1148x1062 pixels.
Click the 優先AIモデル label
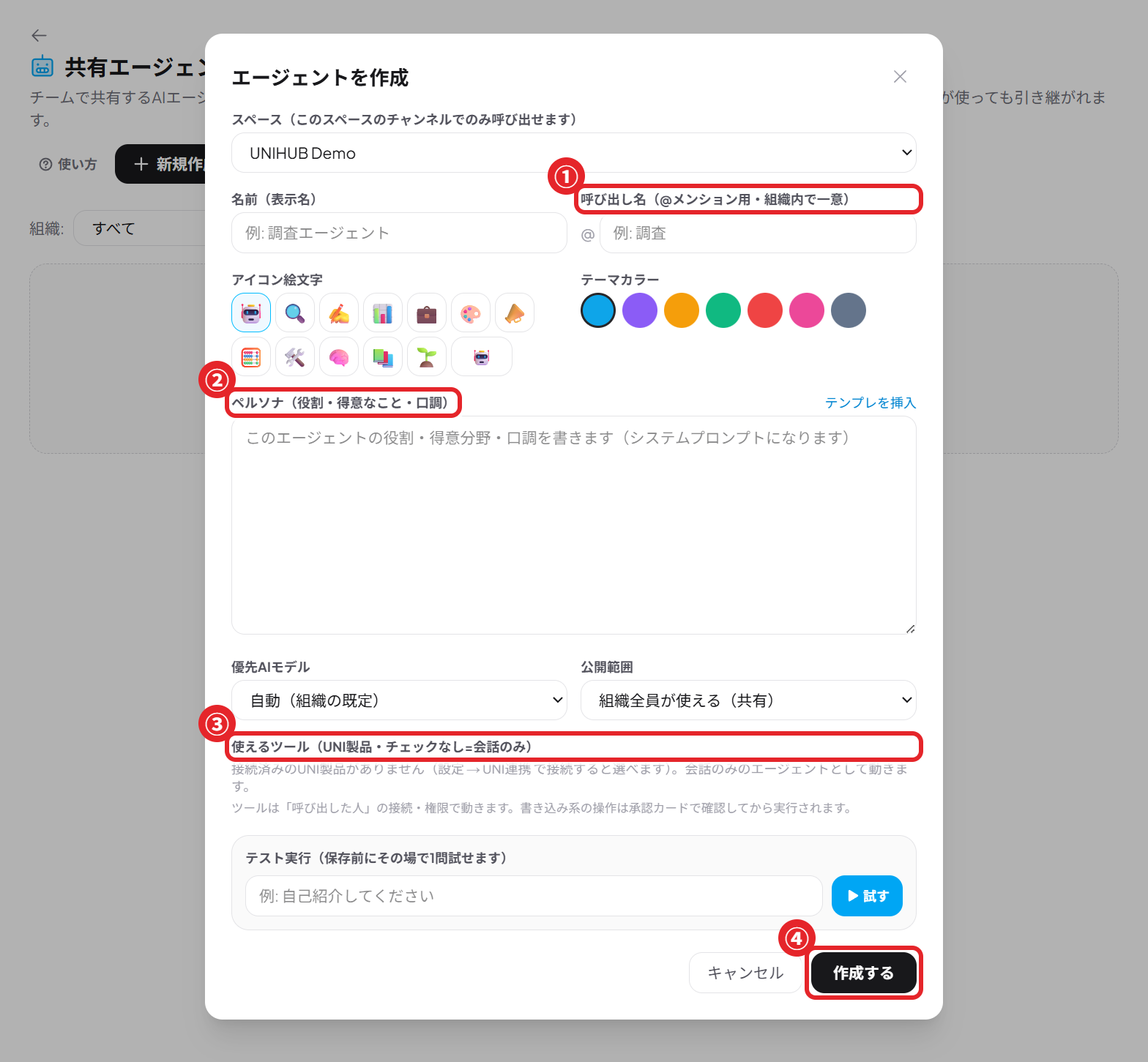(x=271, y=667)
